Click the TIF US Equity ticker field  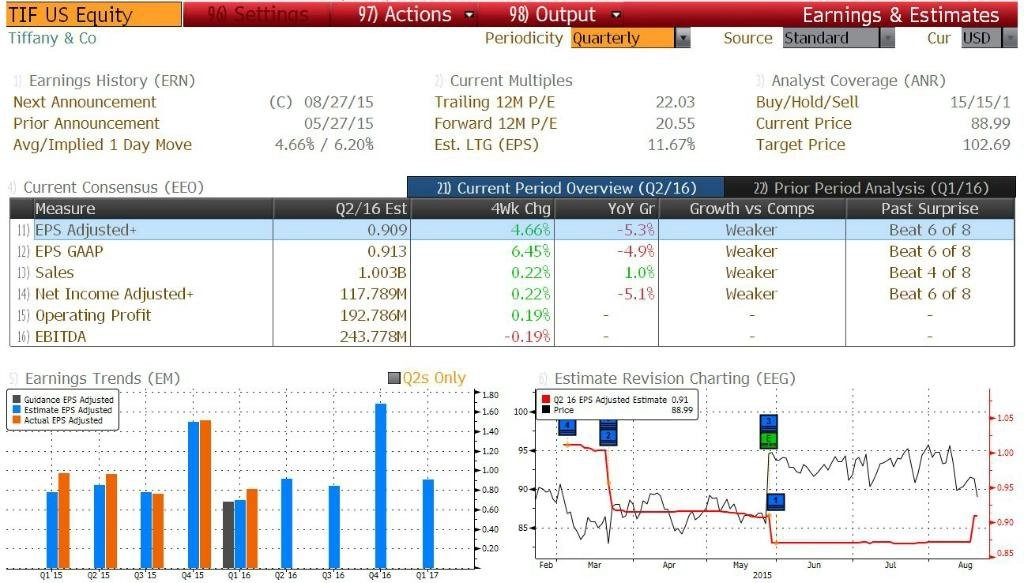[93, 14]
